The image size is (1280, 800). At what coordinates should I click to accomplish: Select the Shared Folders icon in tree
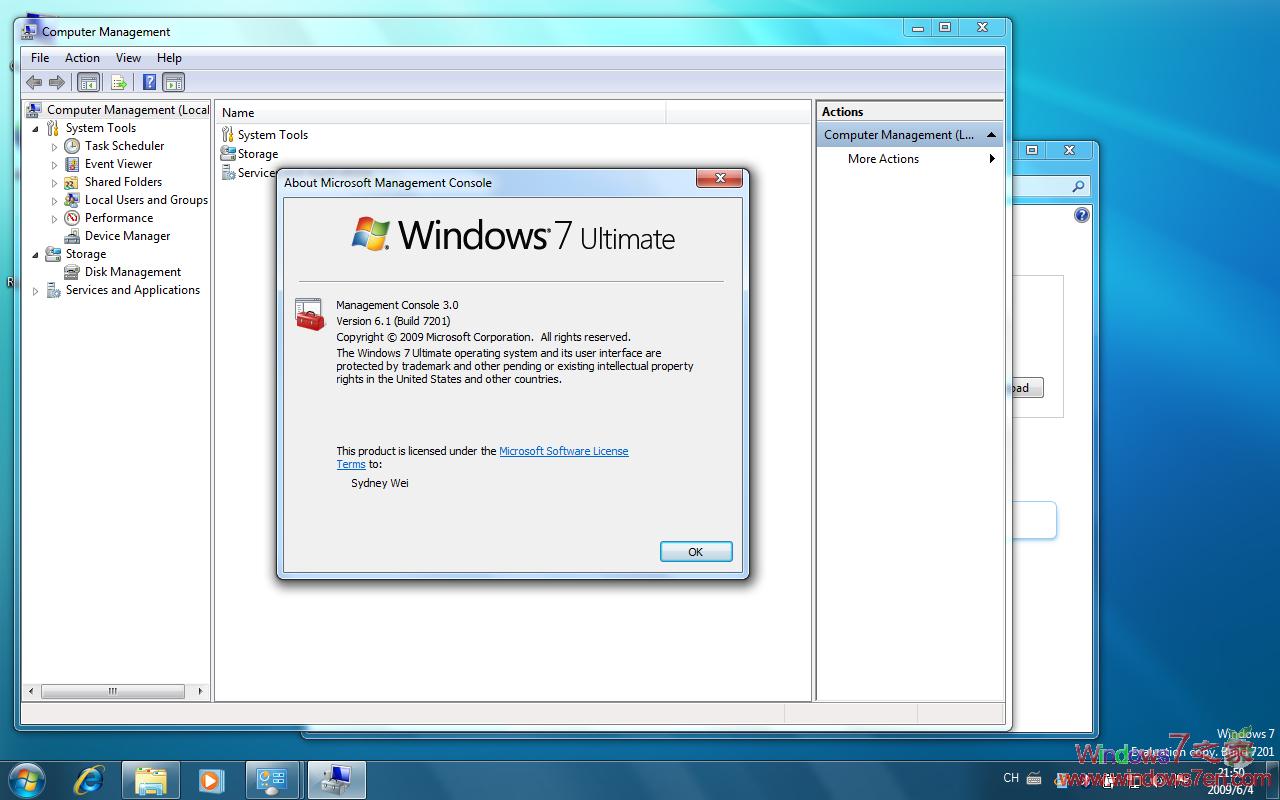tap(72, 182)
